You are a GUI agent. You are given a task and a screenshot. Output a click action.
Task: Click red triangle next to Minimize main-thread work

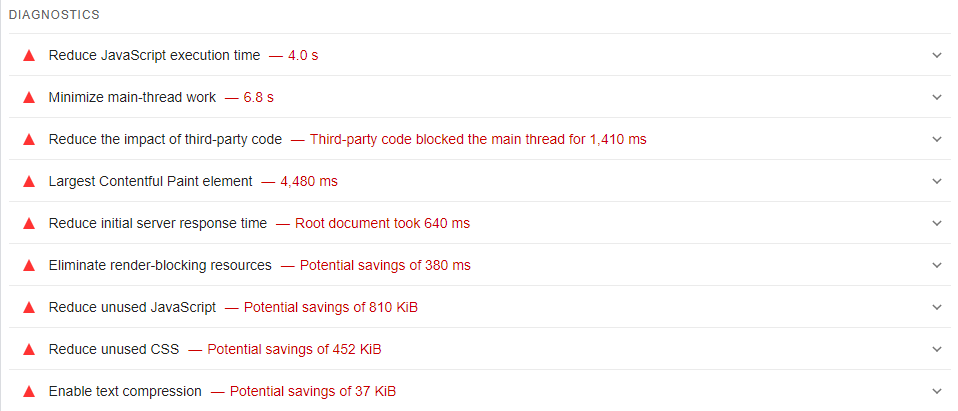pos(29,97)
